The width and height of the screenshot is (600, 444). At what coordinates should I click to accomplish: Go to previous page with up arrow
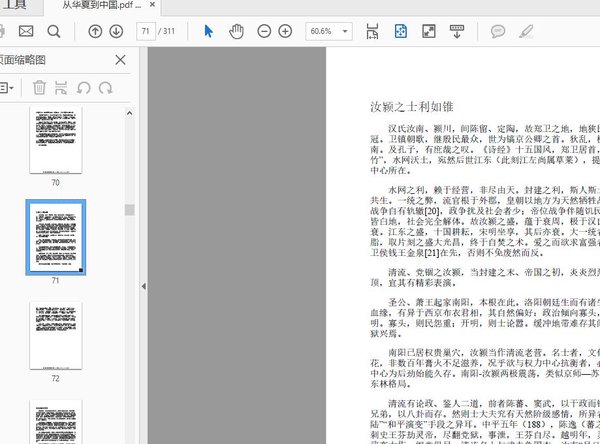pyautogui.click(x=95, y=31)
